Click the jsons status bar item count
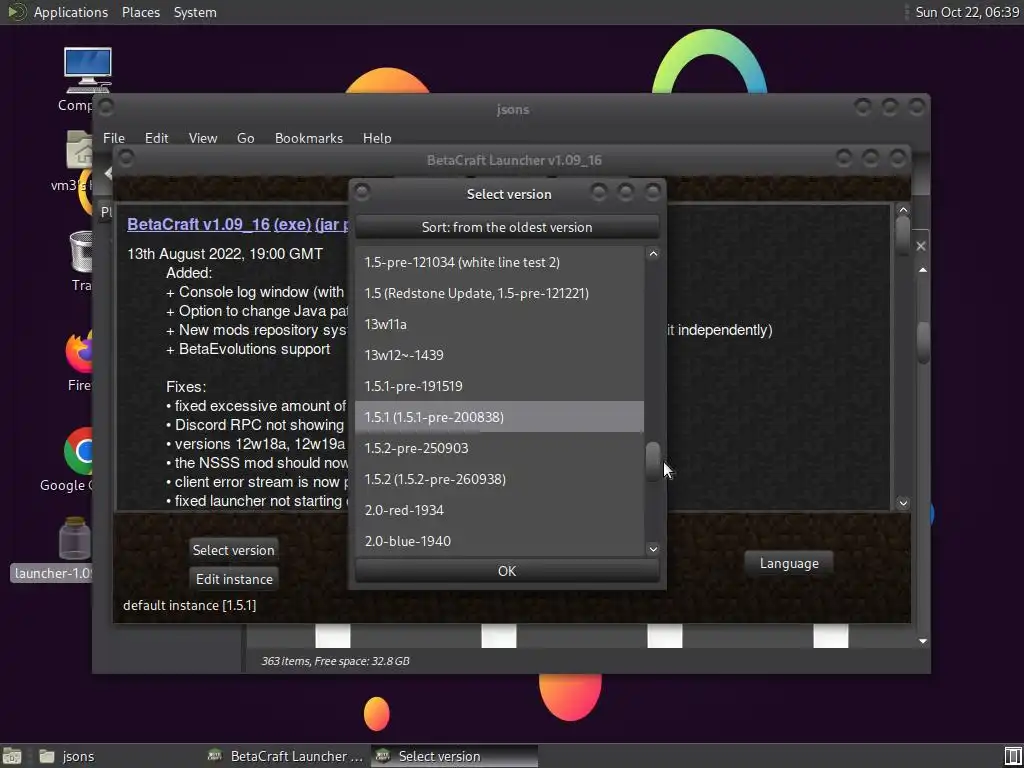 335,661
